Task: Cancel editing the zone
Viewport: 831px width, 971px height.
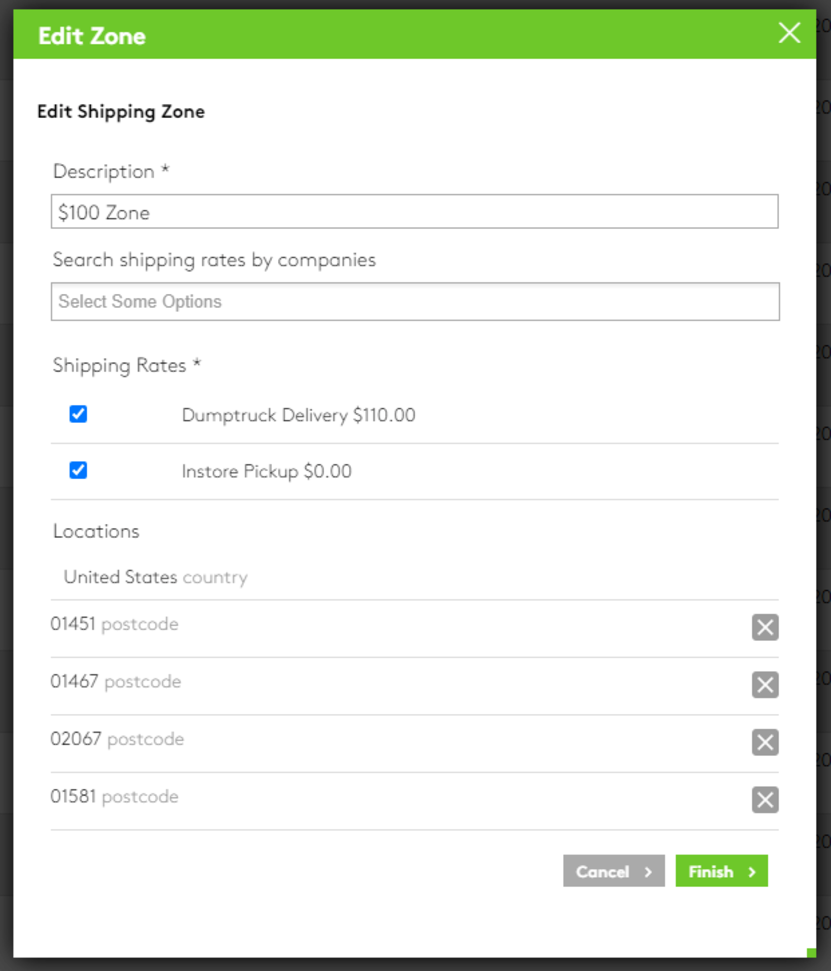Action: coord(614,871)
